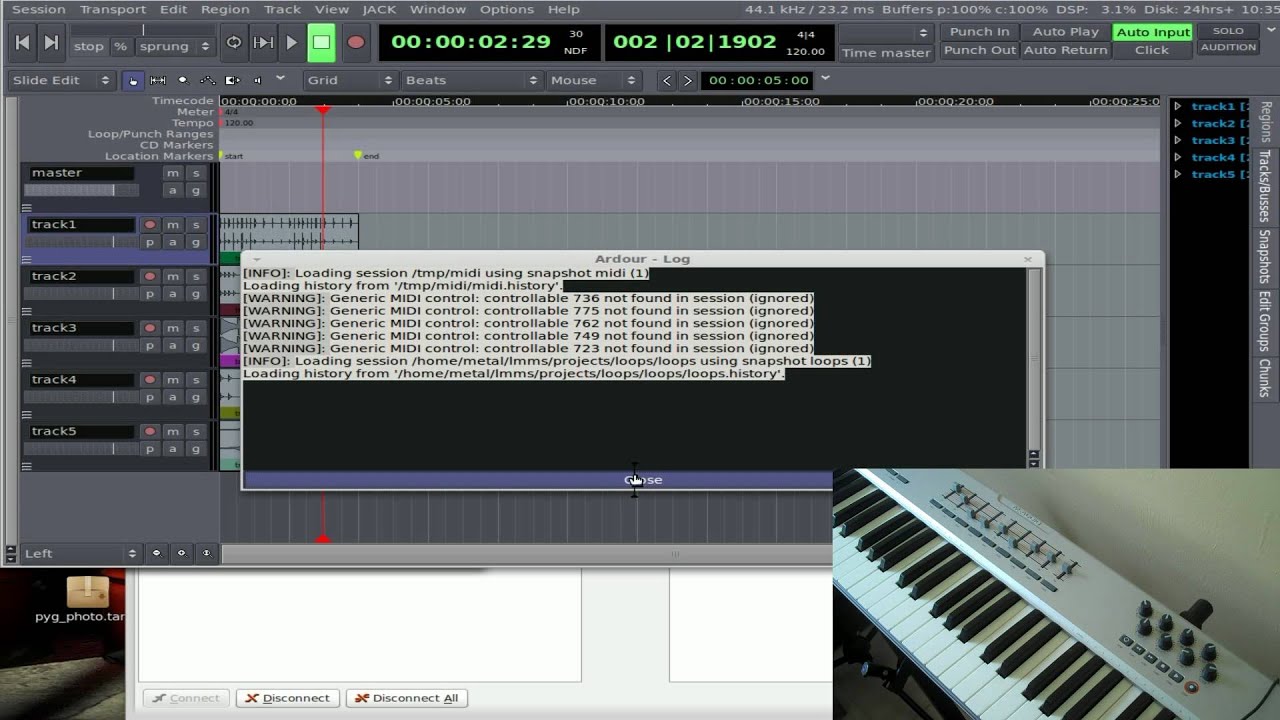This screenshot has width=1280, height=720.
Task: Solo track2
Action: pos(196,277)
